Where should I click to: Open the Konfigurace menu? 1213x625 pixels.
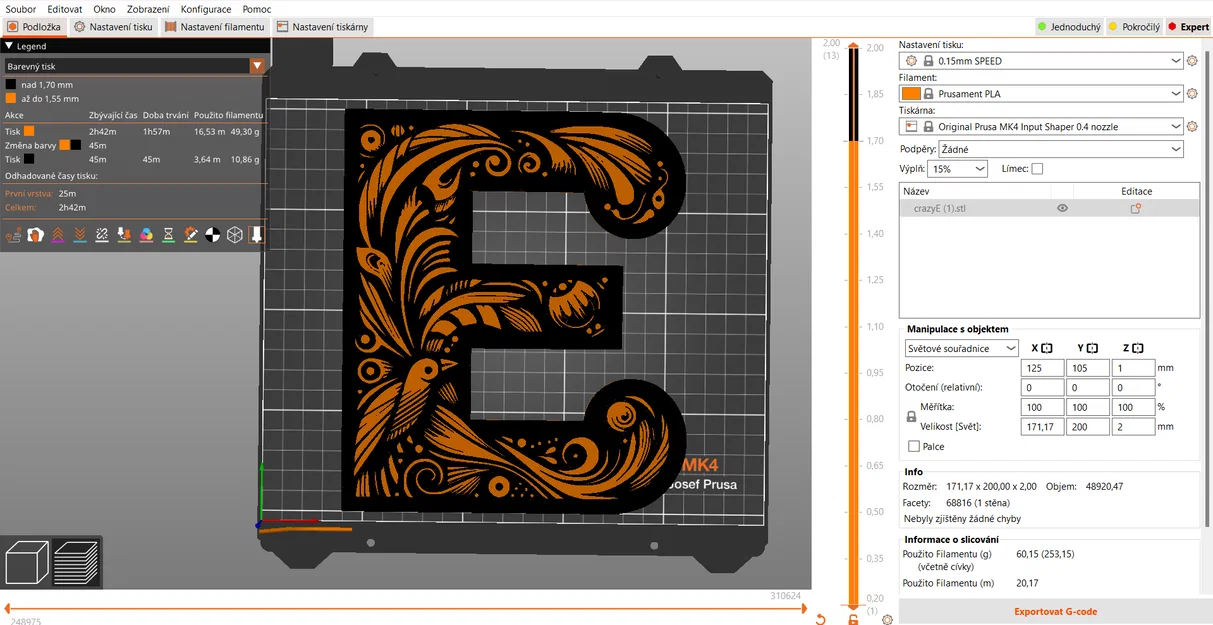coord(206,9)
